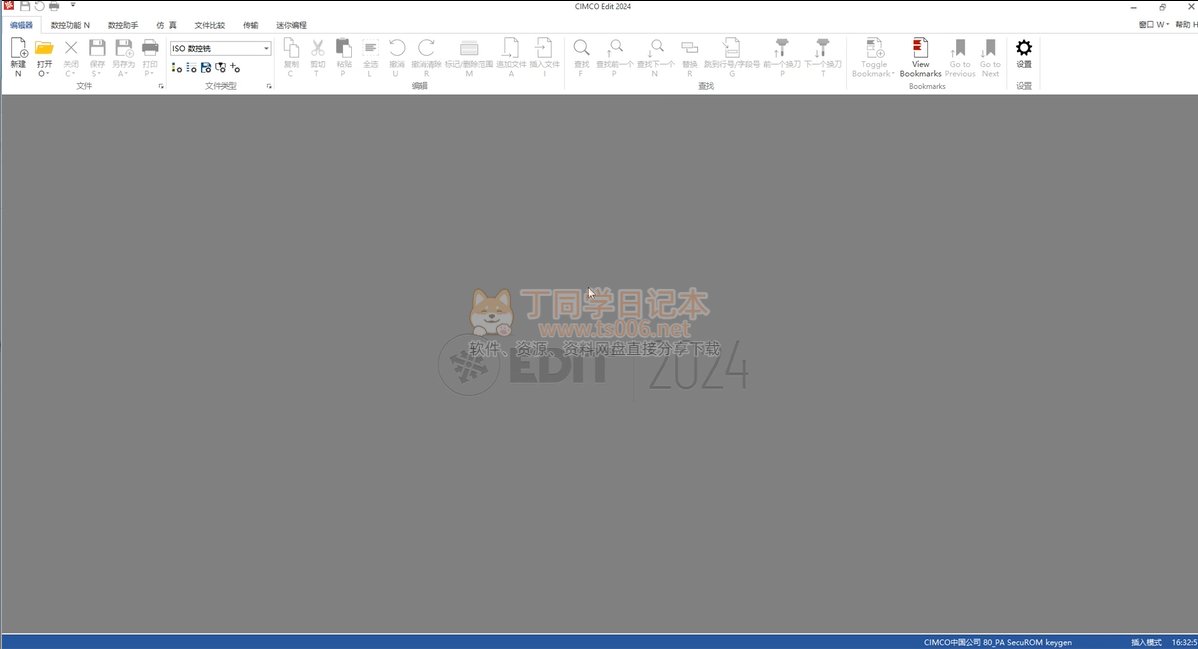Open the 窗口 W dropdown menu
The image size is (1198, 649).
coord(1154,24)
